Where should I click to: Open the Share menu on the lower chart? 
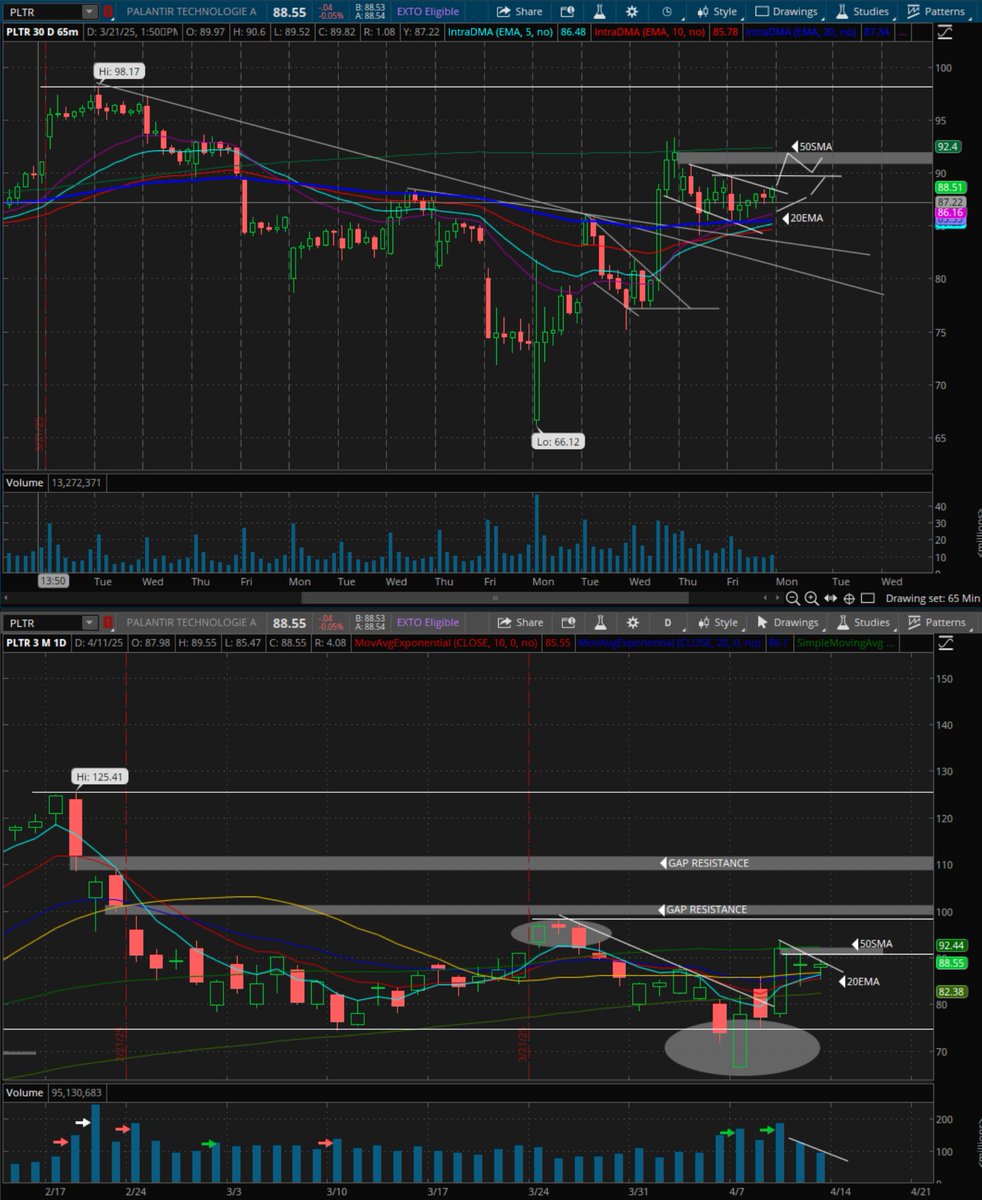(x=520, y=622)
